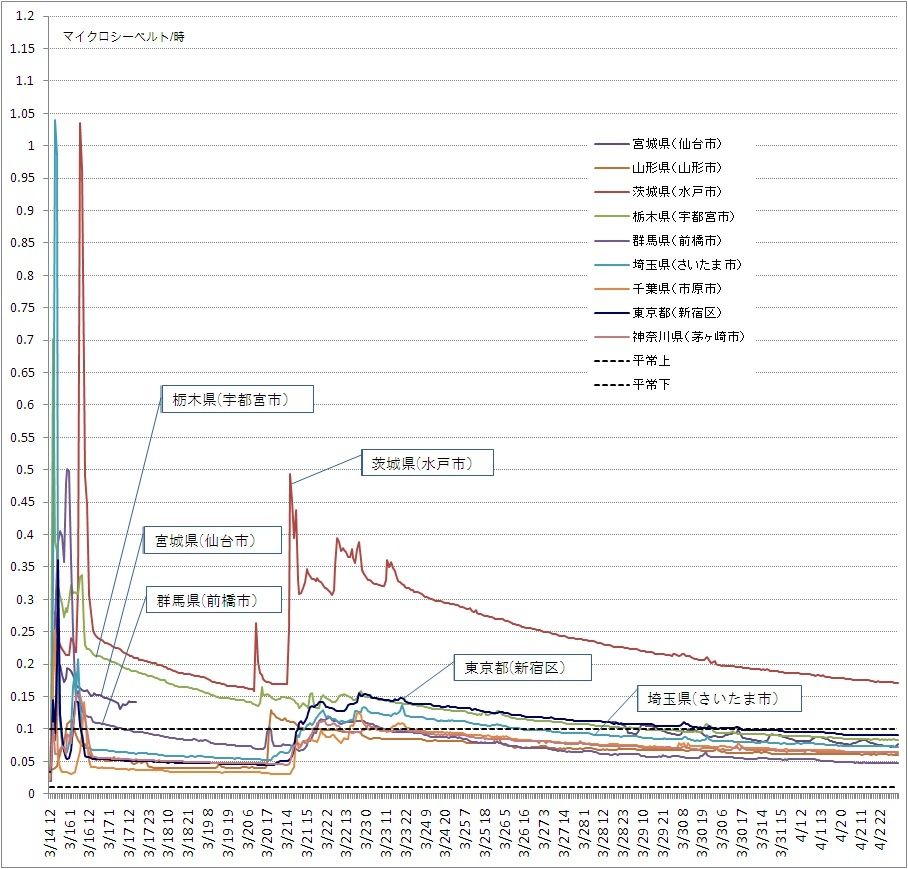908x869 pixels.
Task: Click the 茨城県 line peak near 1.05
Action: [x=80, y=124]
